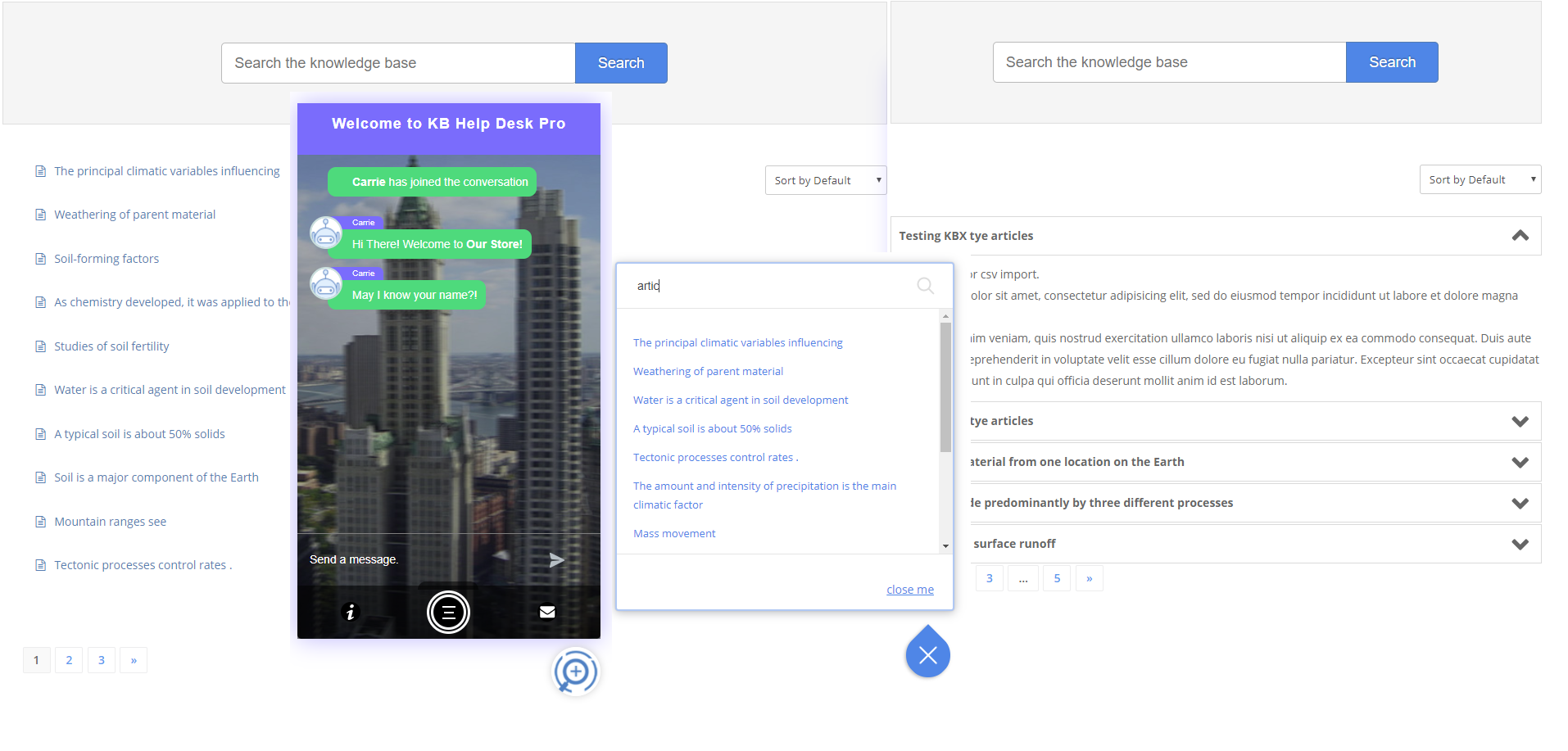Image resolution: width=1568 pixels, height=751 pixels.
Task: Click scrollbar down arrow in search results
Action: tap(945, 546)
